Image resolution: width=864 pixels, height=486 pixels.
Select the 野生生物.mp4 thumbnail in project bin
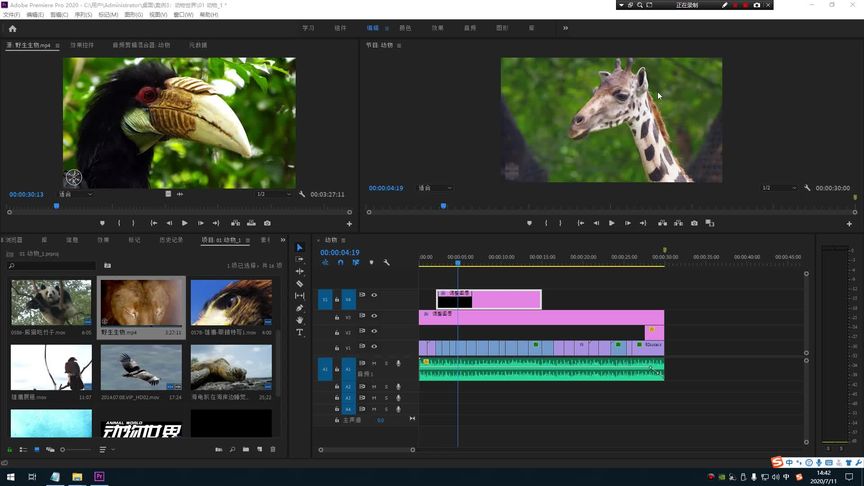pos(142,302)
